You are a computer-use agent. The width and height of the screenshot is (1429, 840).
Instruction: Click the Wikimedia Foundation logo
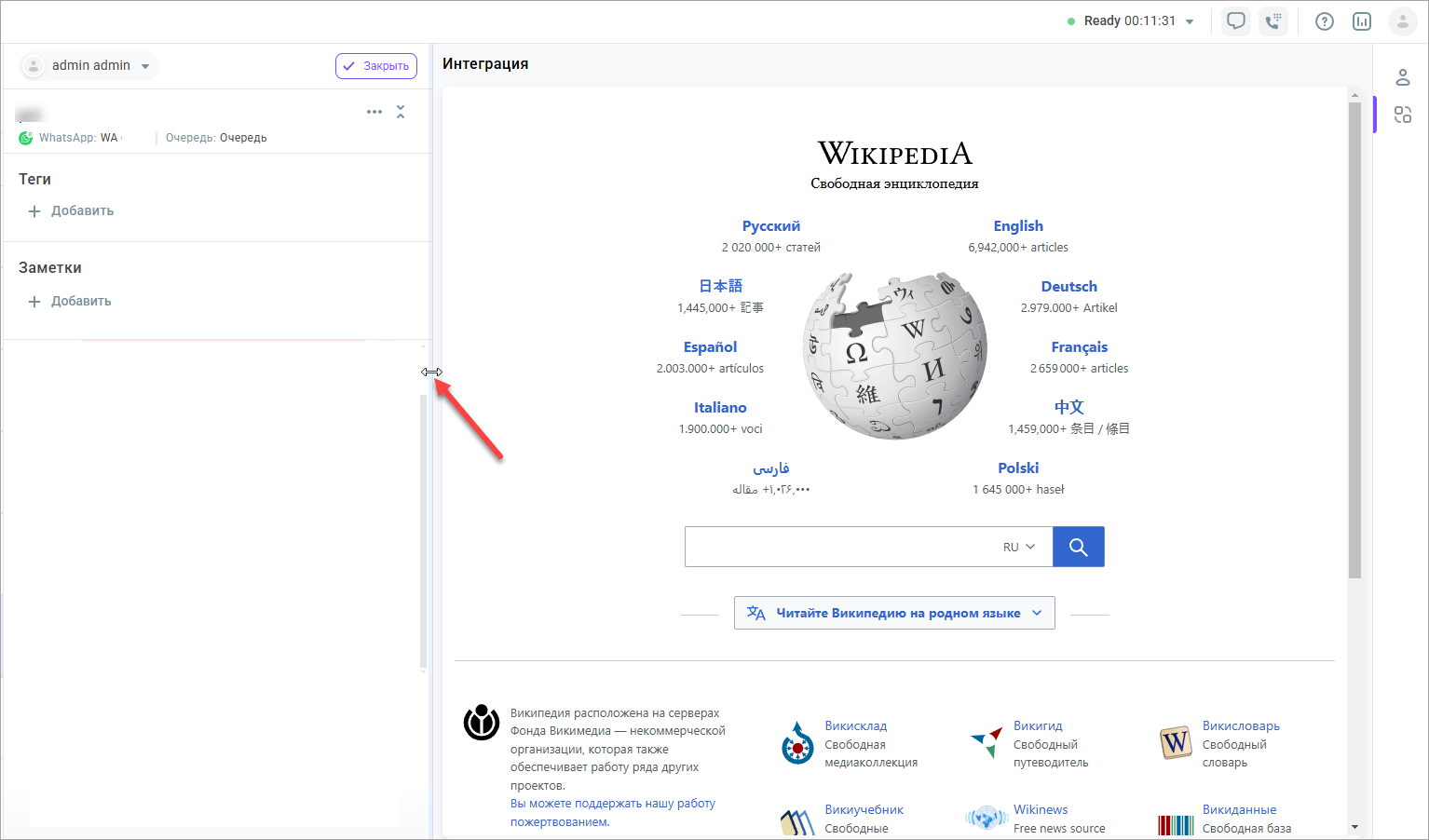click(x=482, y=722)
